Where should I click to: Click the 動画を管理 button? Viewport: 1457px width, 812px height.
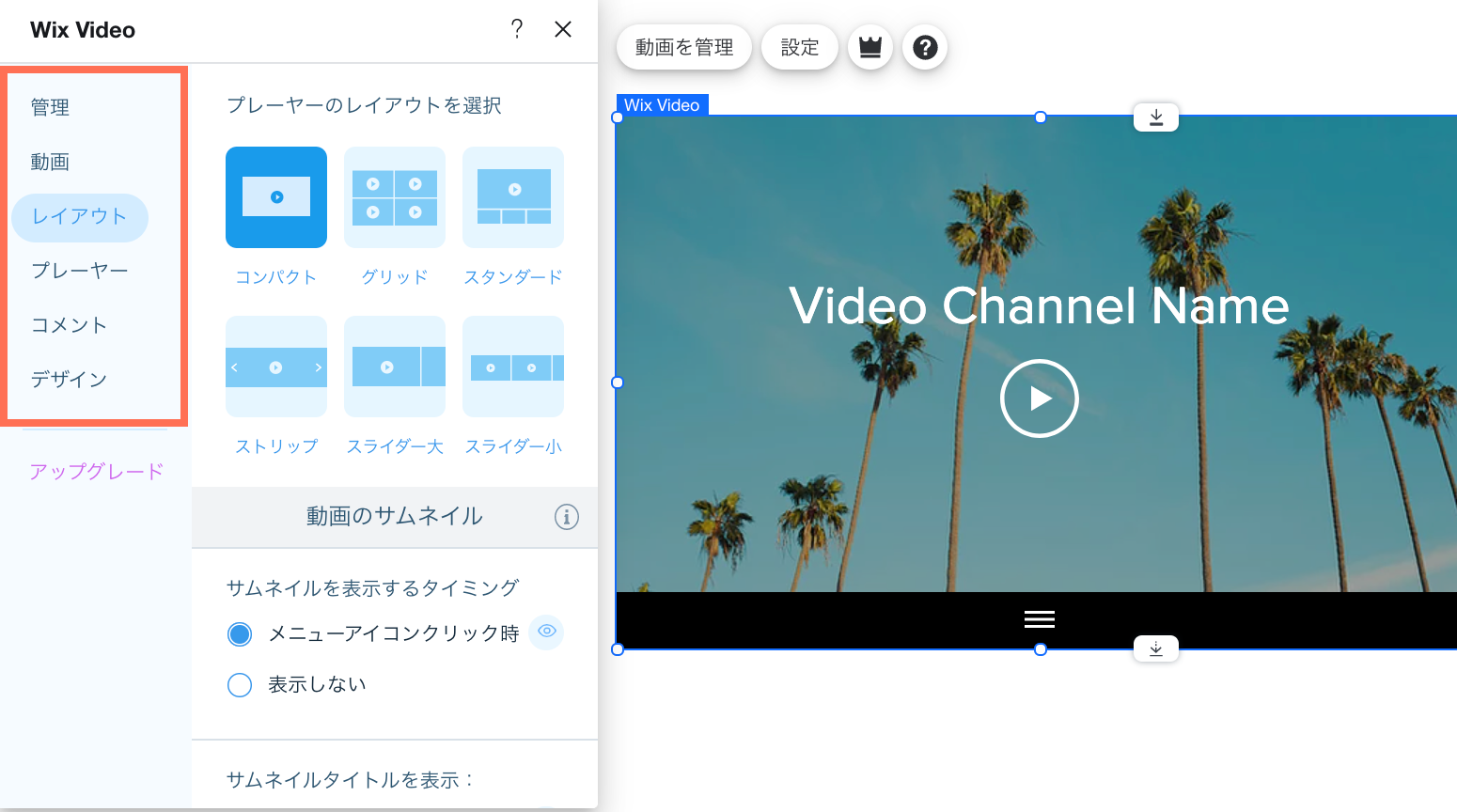(683, 46)
